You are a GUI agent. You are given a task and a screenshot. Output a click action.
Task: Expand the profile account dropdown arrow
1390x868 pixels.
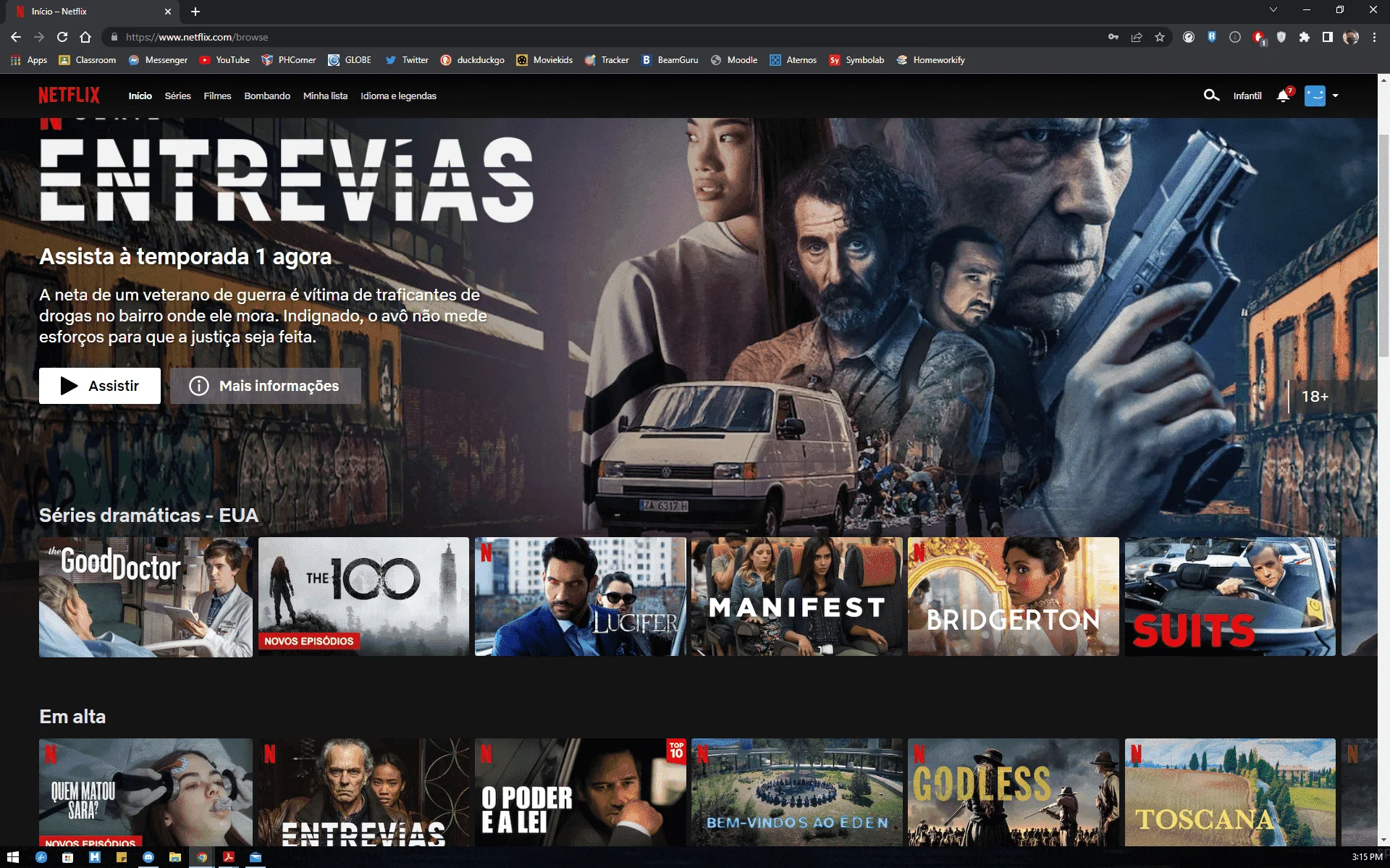click(1336, 96)
